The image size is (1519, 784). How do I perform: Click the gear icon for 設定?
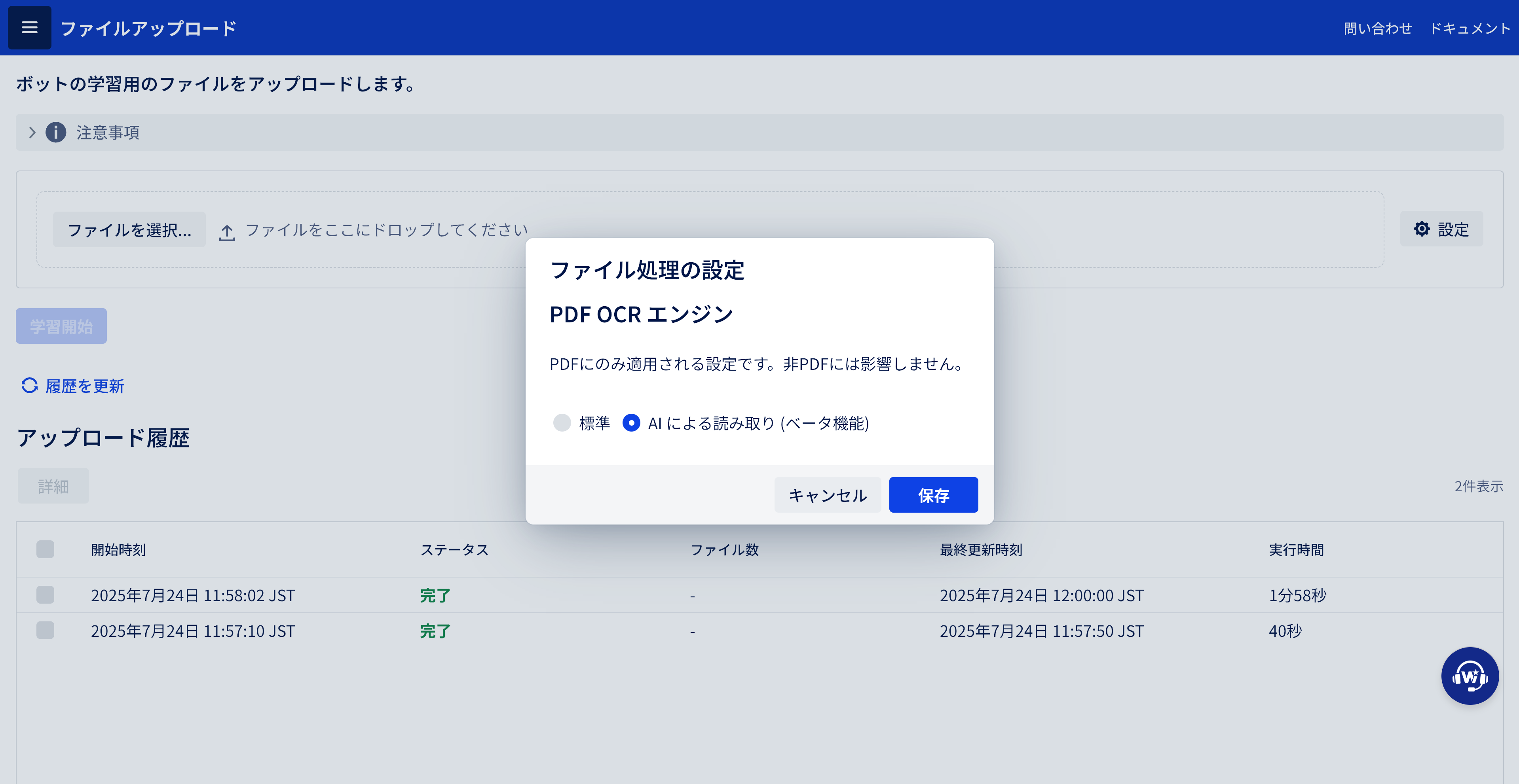pyautogui.click(x=1422, y=229)
